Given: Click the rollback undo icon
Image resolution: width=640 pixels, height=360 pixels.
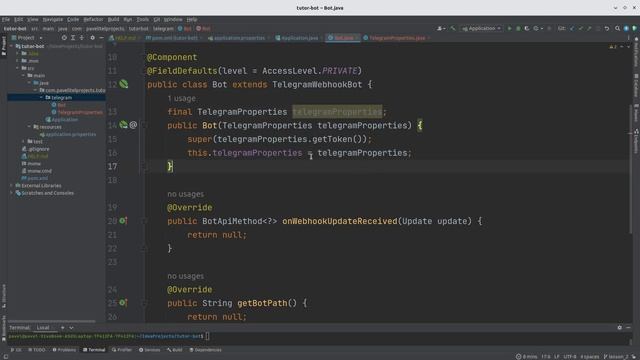Looking at the screenshot, I should (607, 29).
